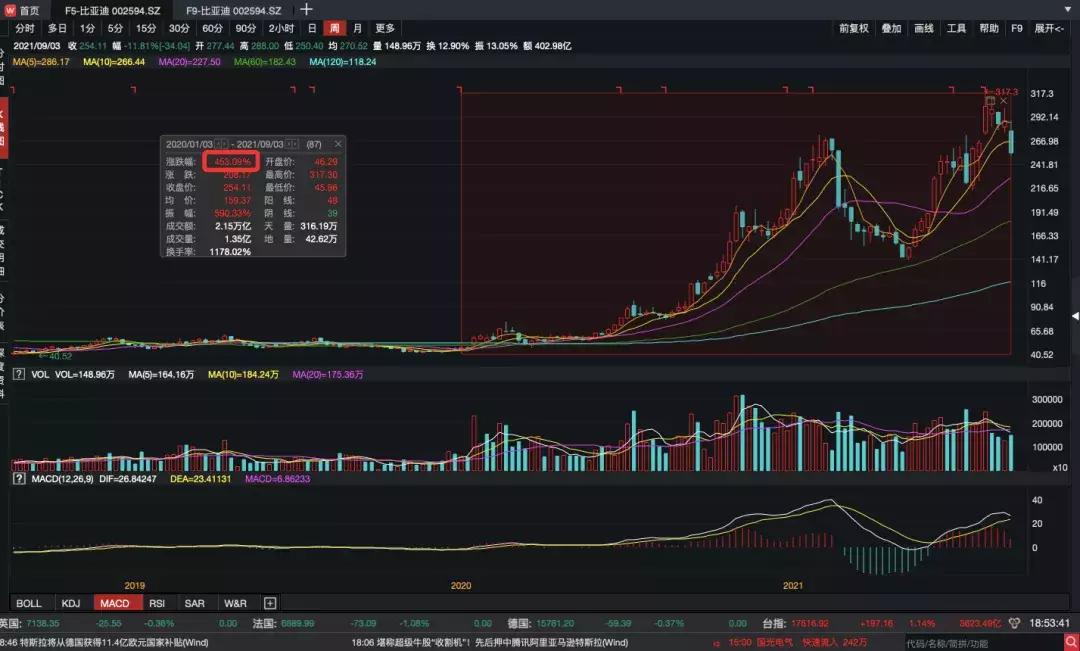The width and height of the screenshot is (1080, 651).
Task: Open interval selection square icon near 317.3
Action: click(x=990, y=101)
